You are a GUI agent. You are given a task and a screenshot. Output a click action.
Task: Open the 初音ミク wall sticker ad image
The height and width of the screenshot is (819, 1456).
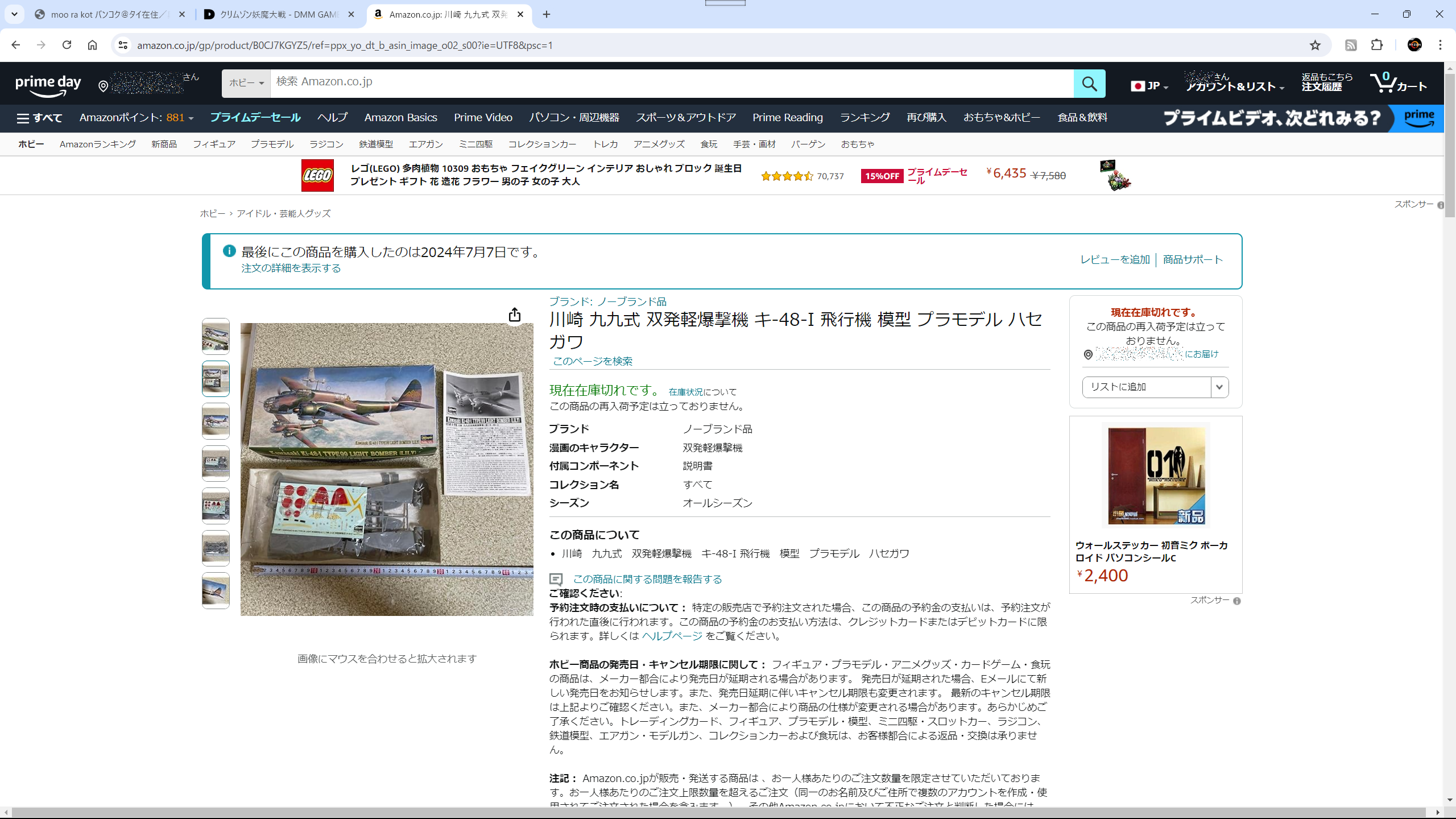1156,475
